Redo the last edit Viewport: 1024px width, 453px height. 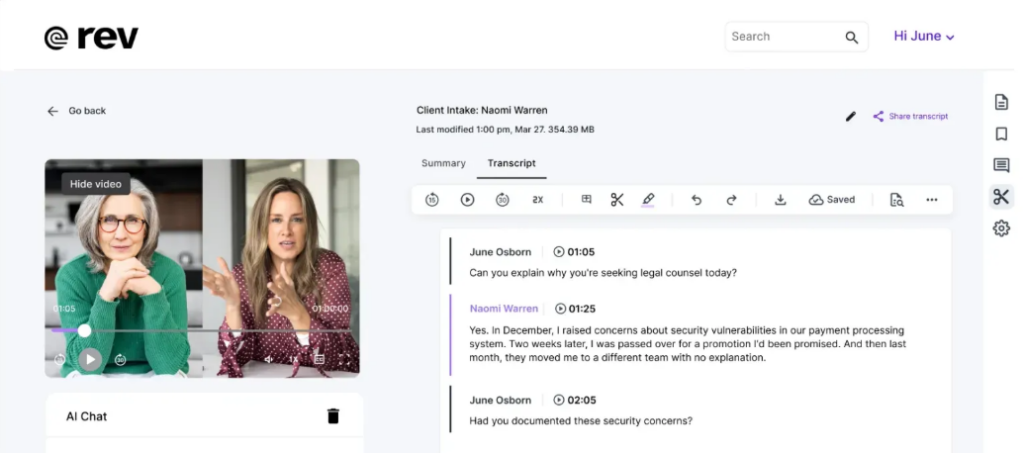[731, 200]
